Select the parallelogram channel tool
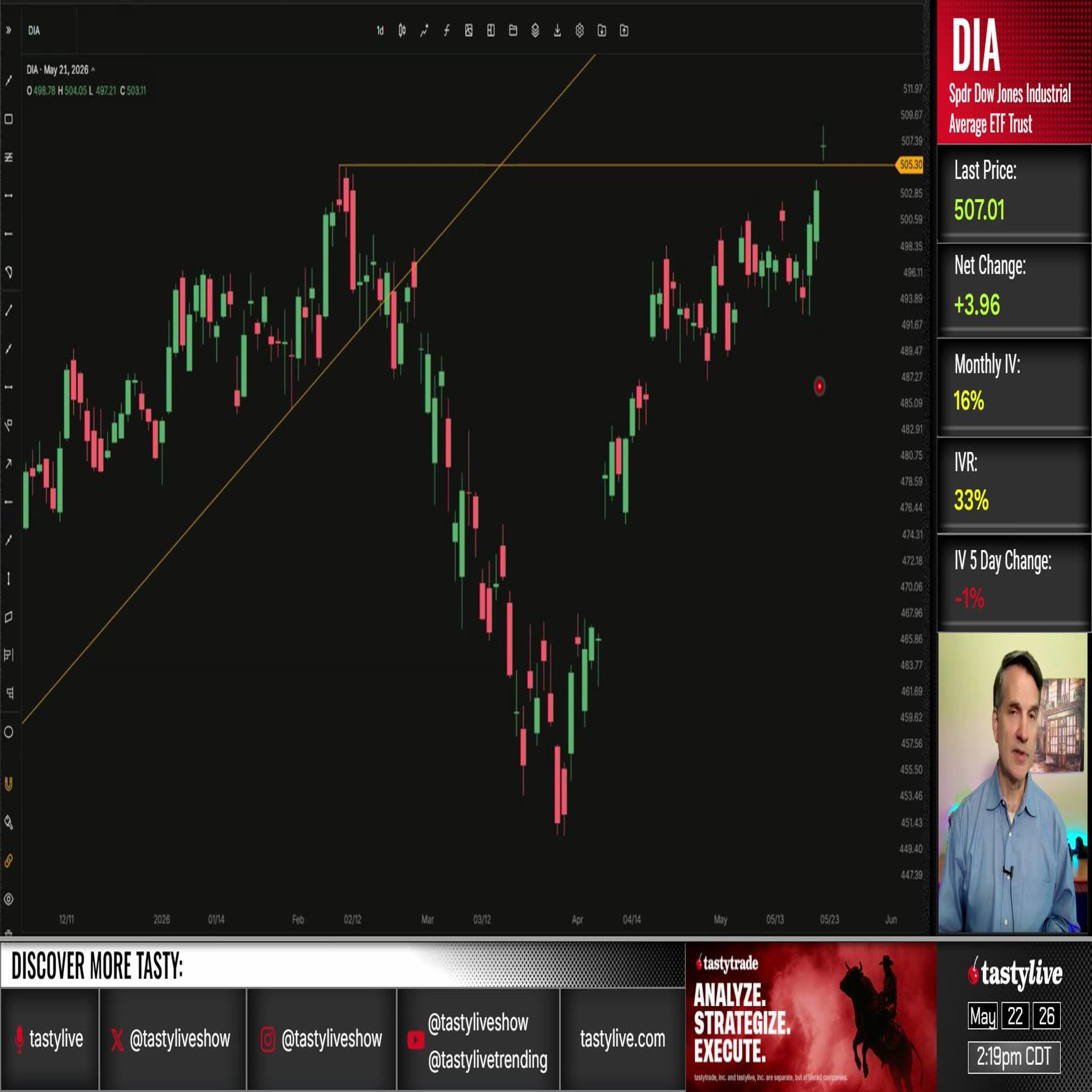 (8, 617)
